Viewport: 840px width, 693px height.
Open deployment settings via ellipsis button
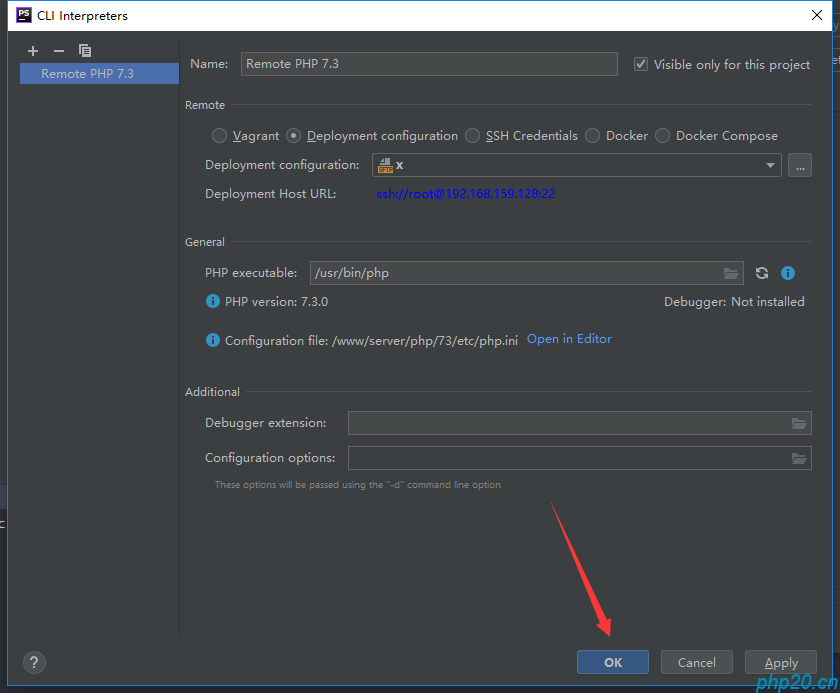pos(800,165)
